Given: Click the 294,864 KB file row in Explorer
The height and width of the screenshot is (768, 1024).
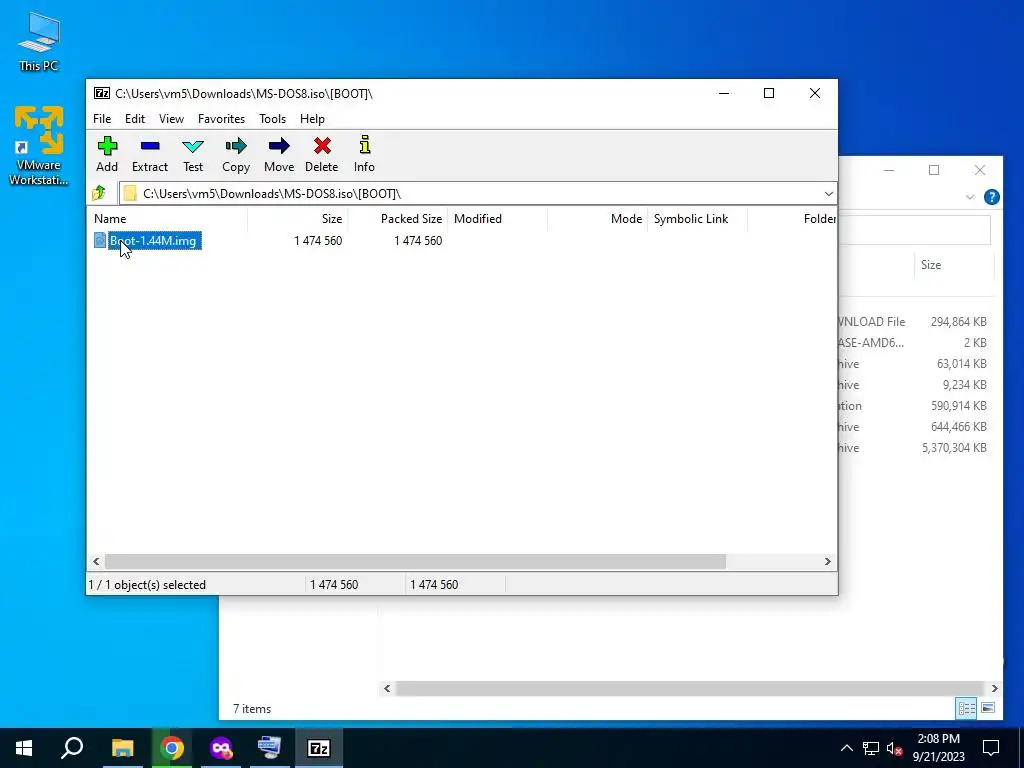Looking at the screenshot, I should pyautogui.click(x=914, y=321).
